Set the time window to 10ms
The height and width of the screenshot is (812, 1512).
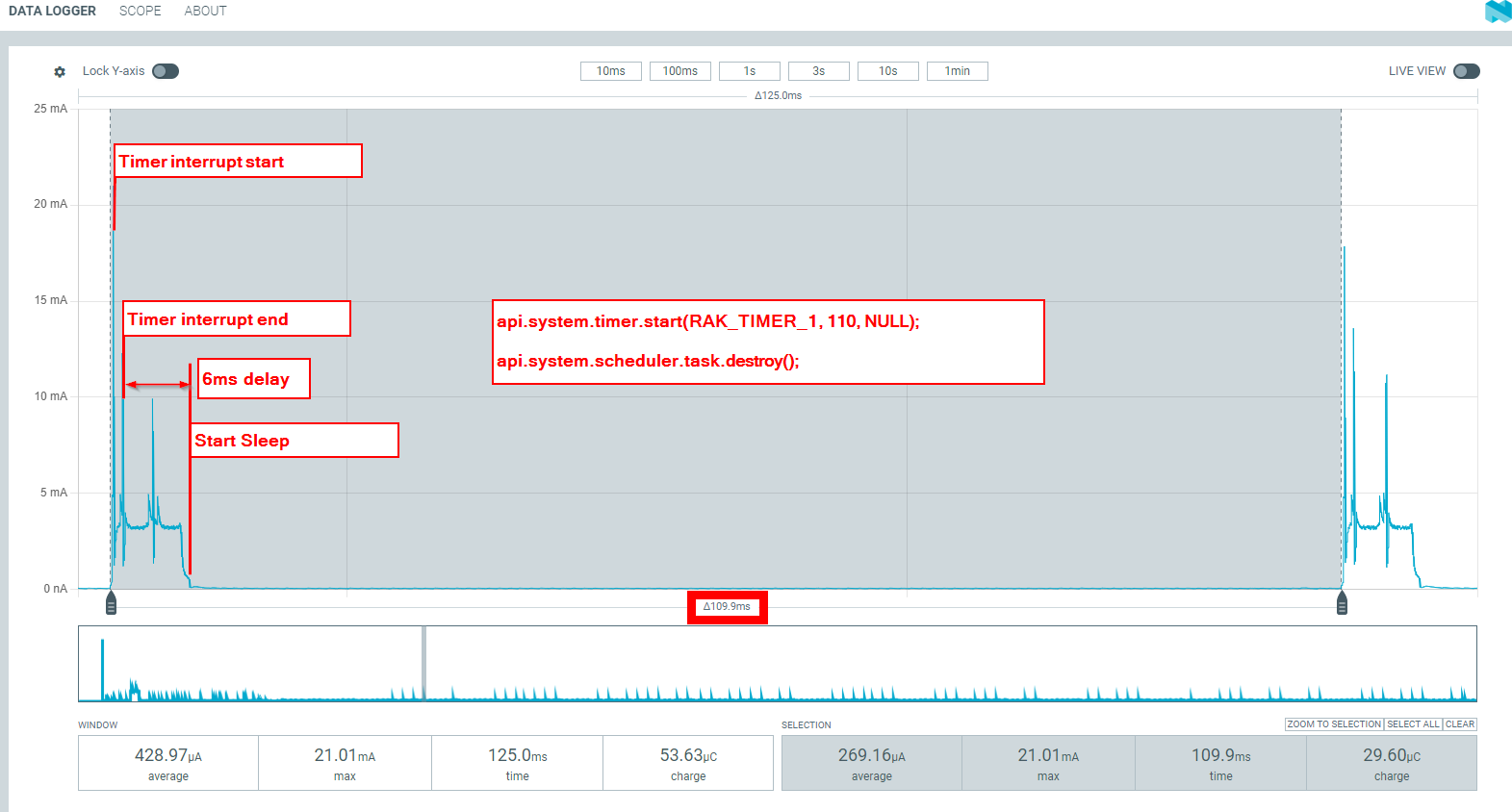pyautogui.click(x=610, y=71)
